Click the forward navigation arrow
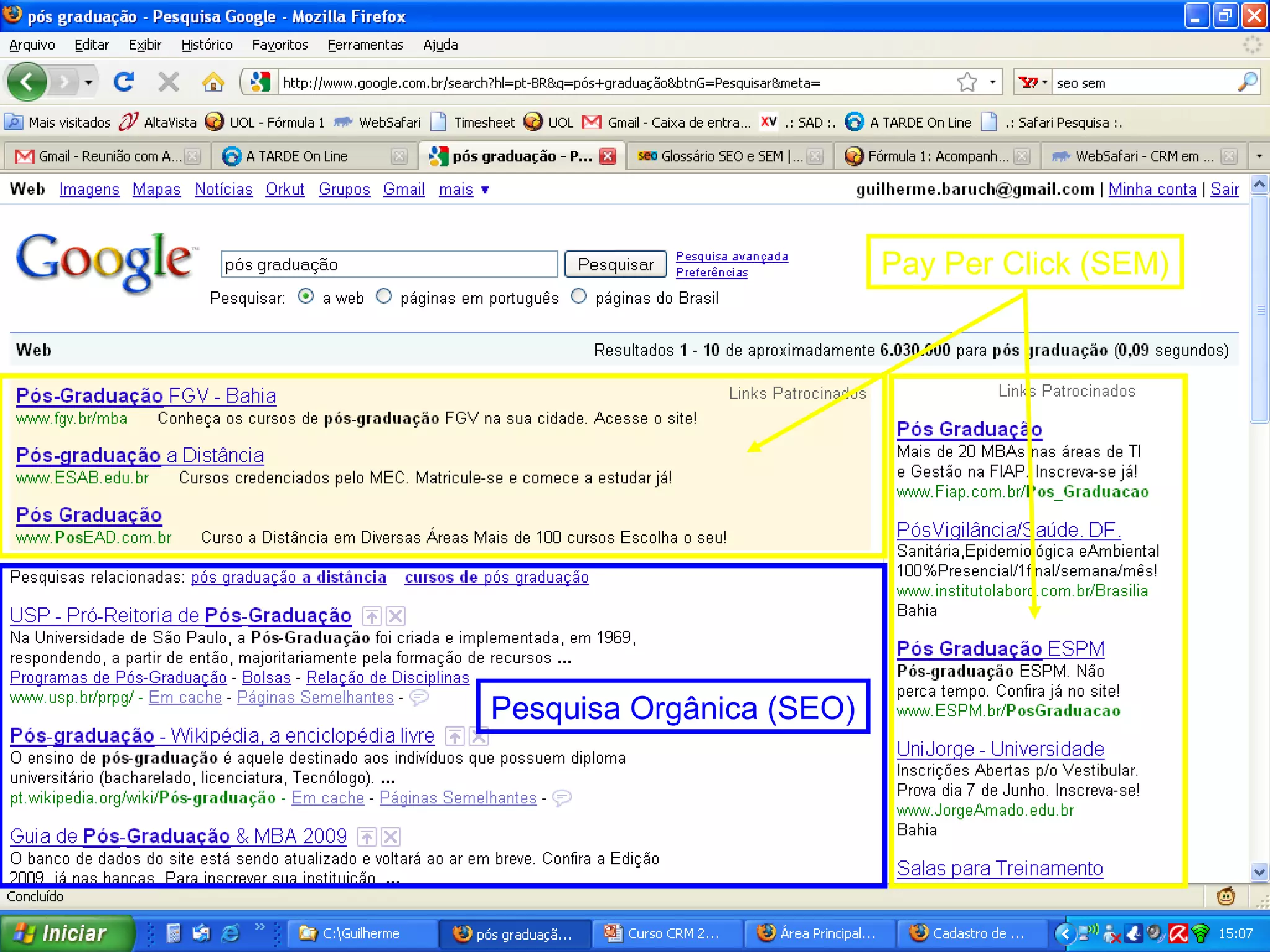 click(x=63, y=82)
